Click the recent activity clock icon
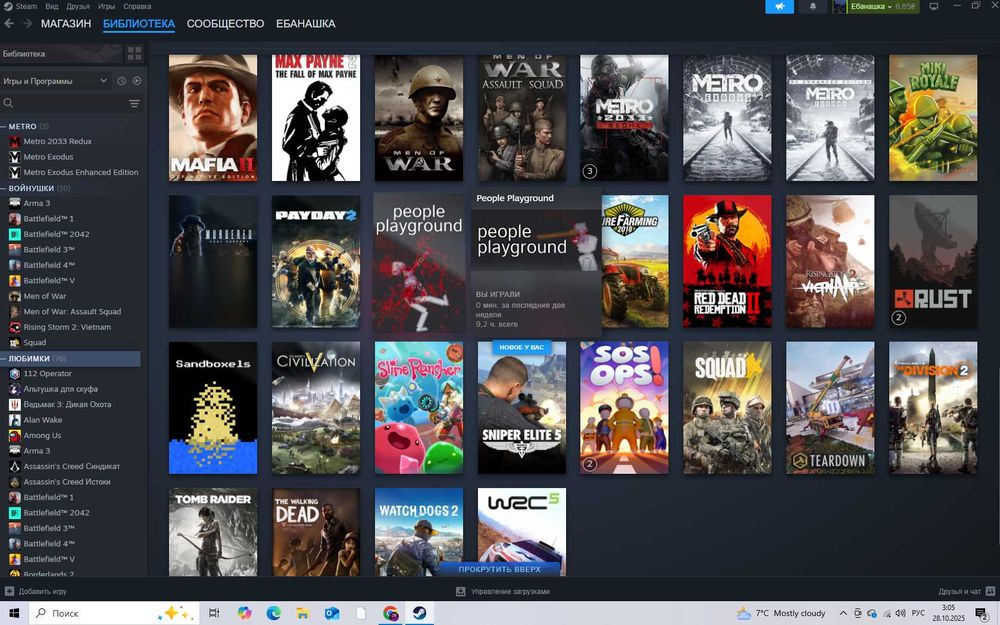 click(121, 81)
